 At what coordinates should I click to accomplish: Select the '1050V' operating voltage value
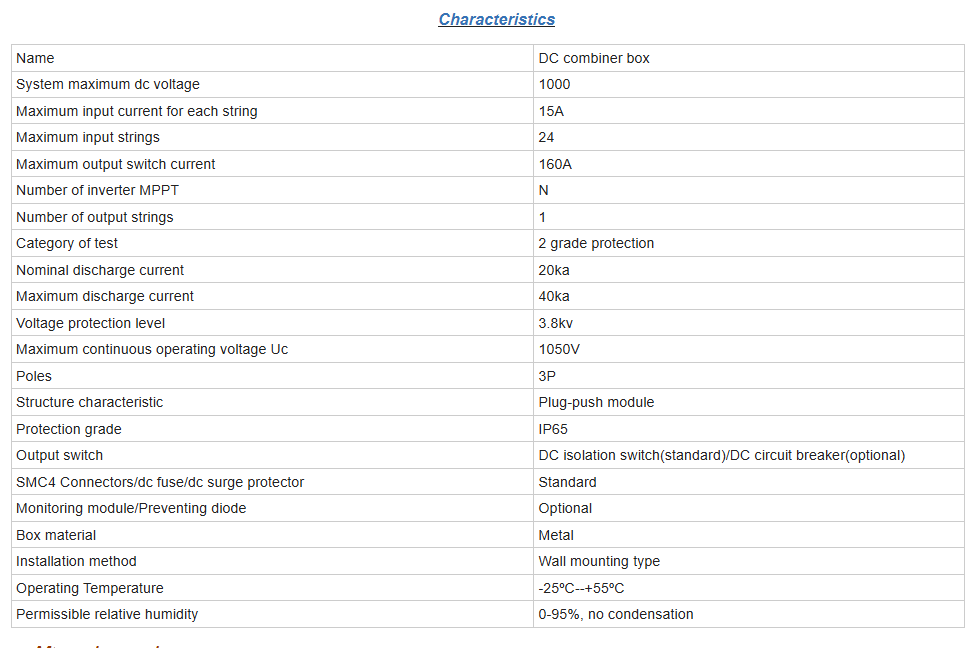click(559, 349)
